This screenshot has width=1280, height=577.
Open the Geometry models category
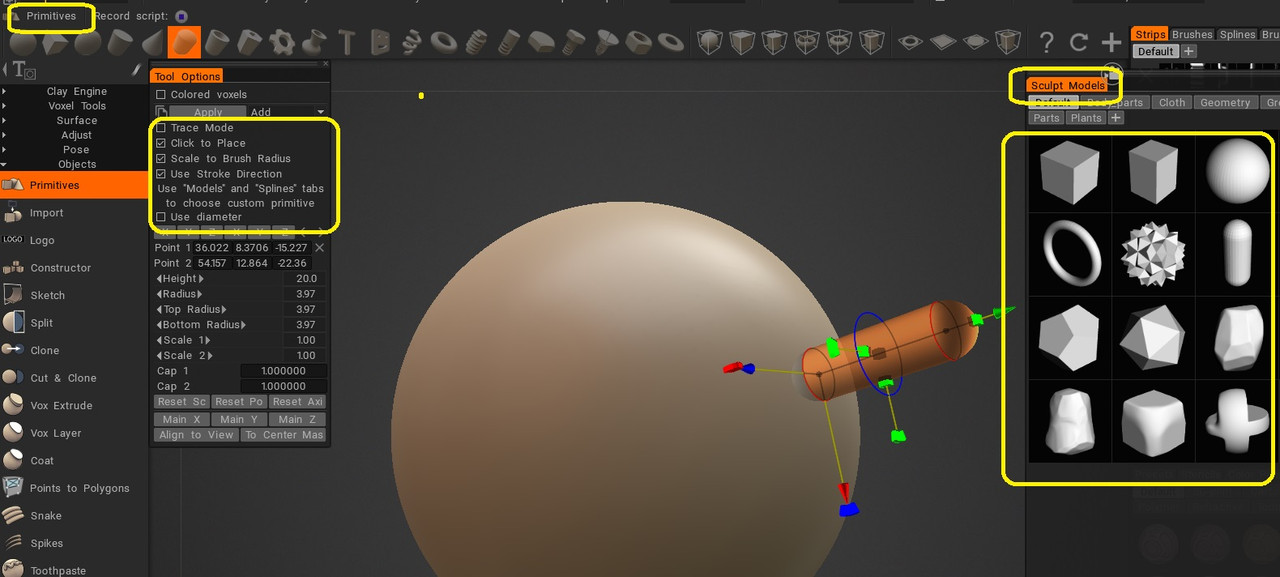tap(1225, 102)
